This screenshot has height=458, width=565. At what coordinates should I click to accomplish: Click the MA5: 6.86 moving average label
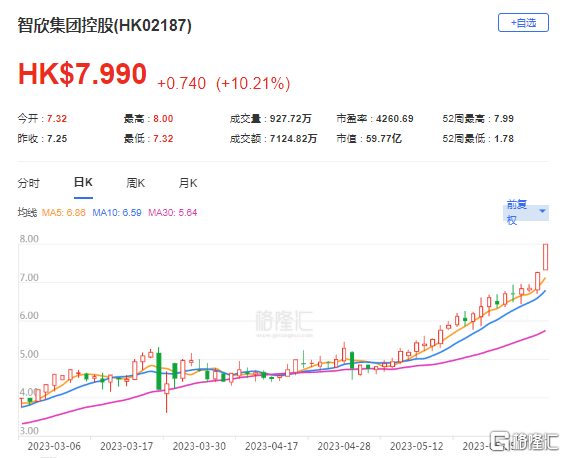[x=64, y=213]
